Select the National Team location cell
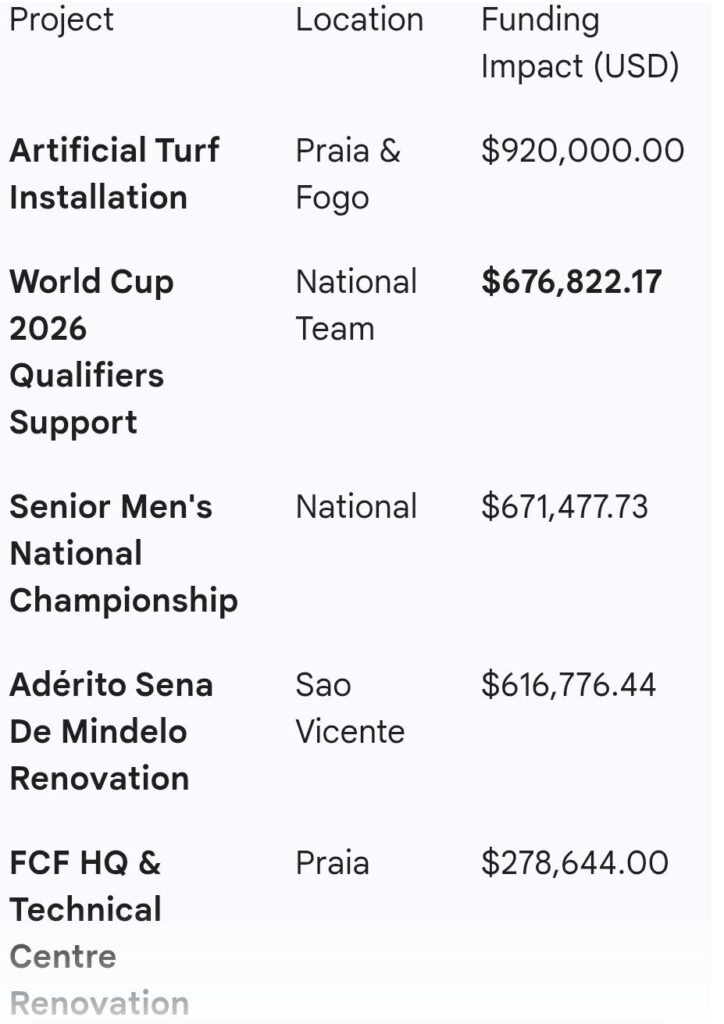724x1024 pixels. (355, 305)
